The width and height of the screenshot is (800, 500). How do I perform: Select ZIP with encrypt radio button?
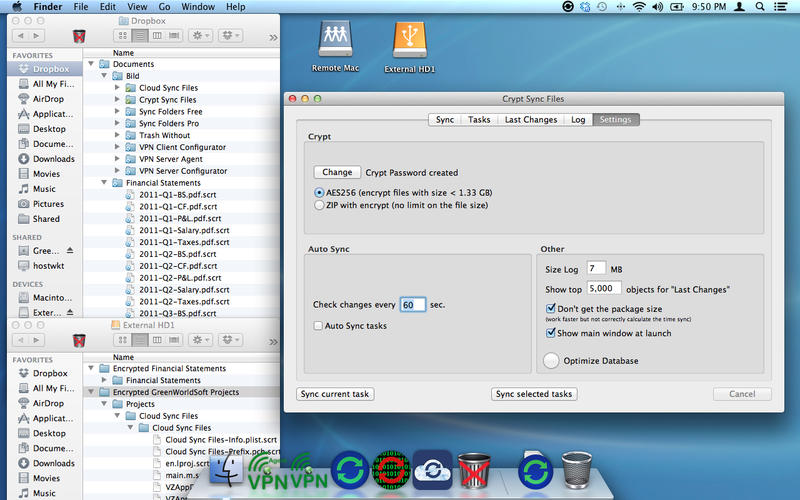[319, 205]
